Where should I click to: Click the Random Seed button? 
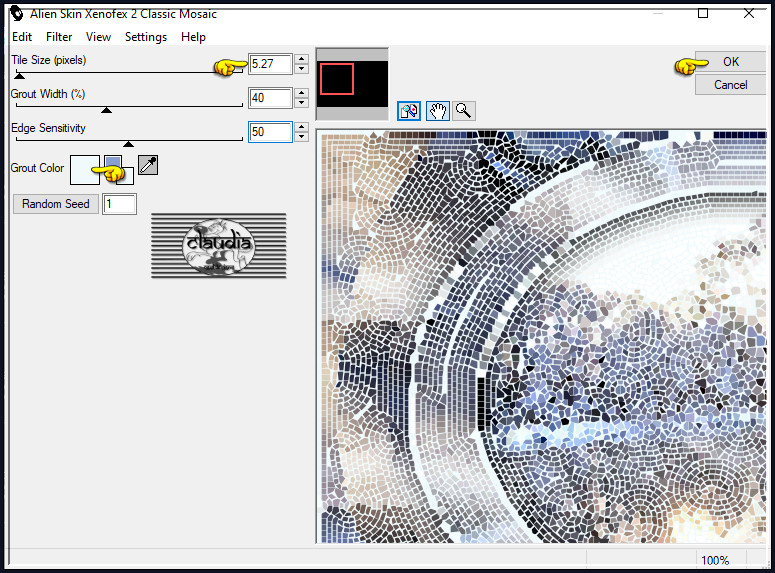(56, 204)
